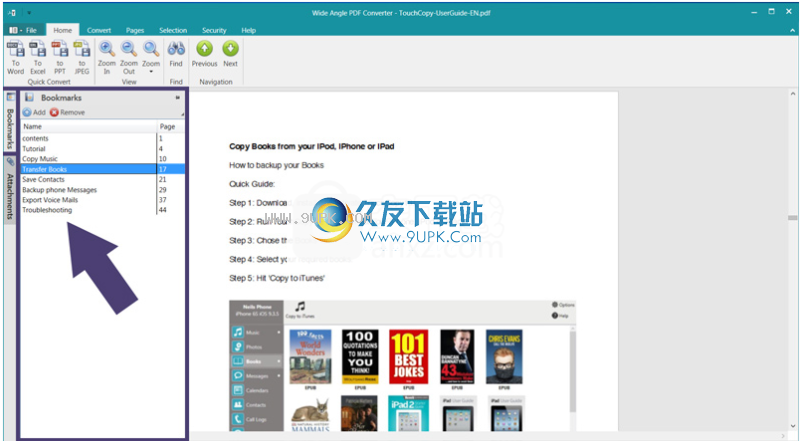Select the 'Copy Music' bookmark
The height and width of the screenshot is (441, 801).
(x=40, y=159)
